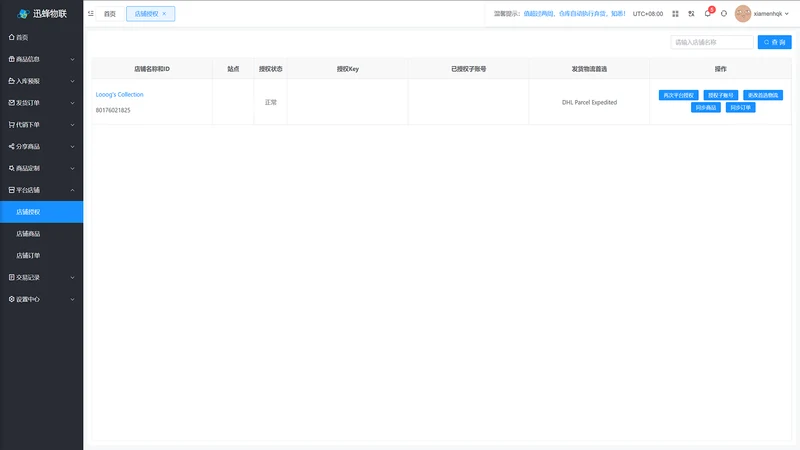Click the DHL Parcel Expedited cell

pos(589,102)
